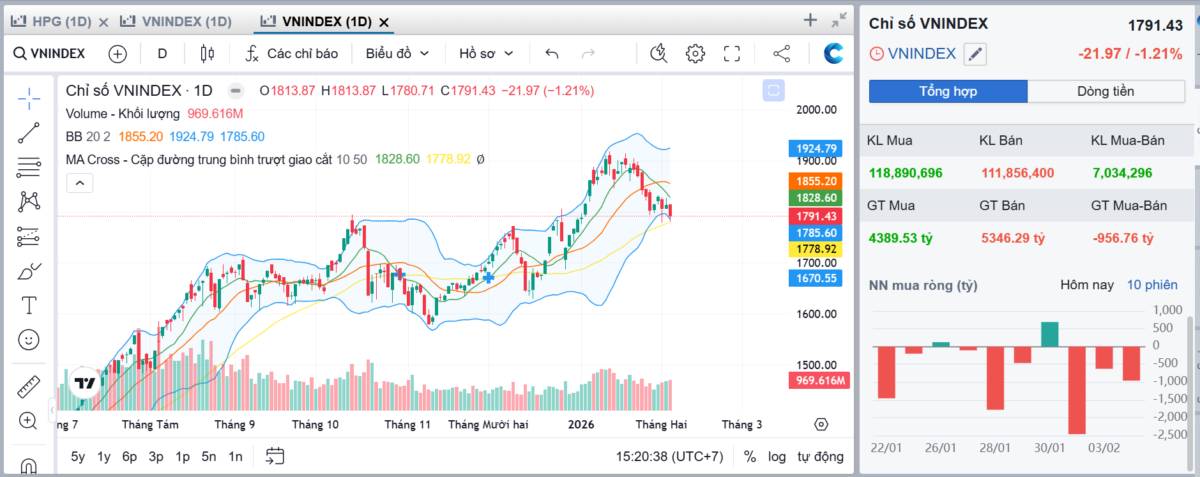Screen dimensions: 1200x477
Task: Click the share chart icon
Action: (x=782, y=53)
